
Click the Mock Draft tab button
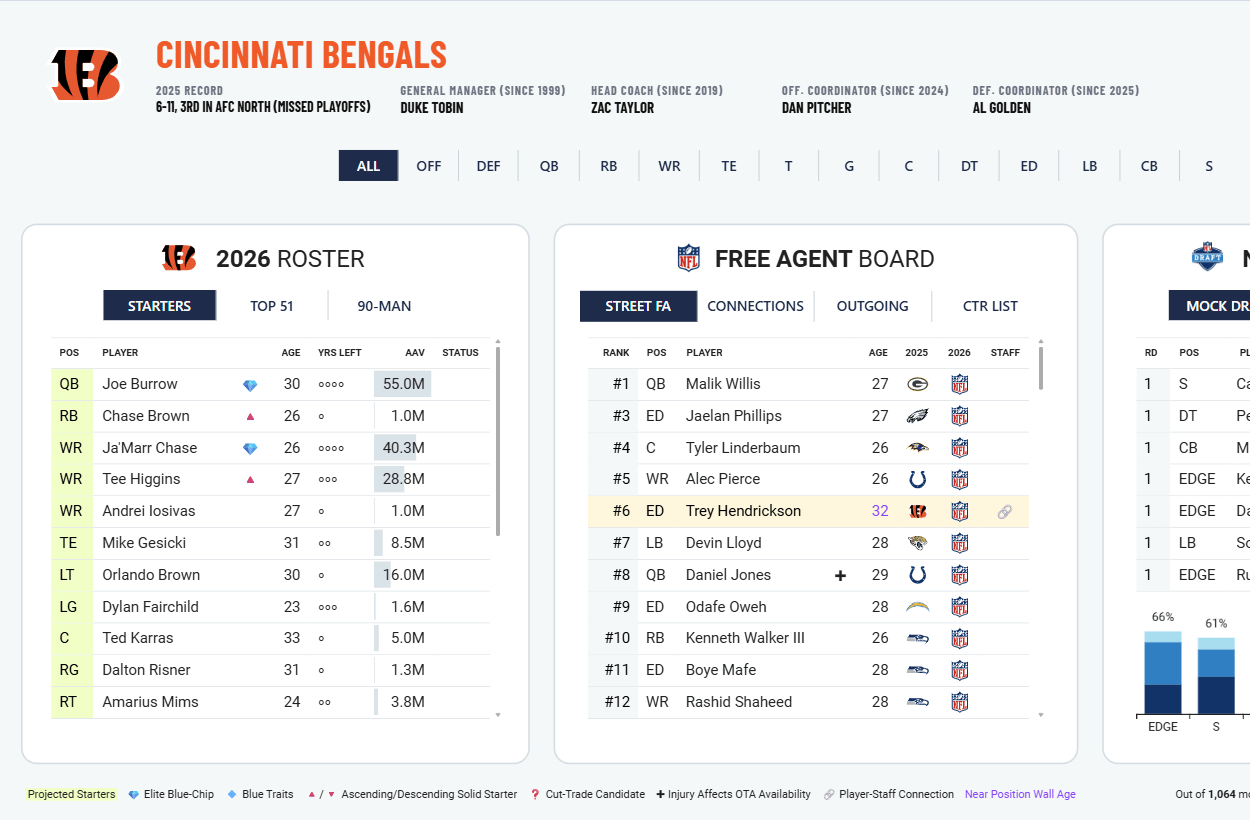(1210, 306)
